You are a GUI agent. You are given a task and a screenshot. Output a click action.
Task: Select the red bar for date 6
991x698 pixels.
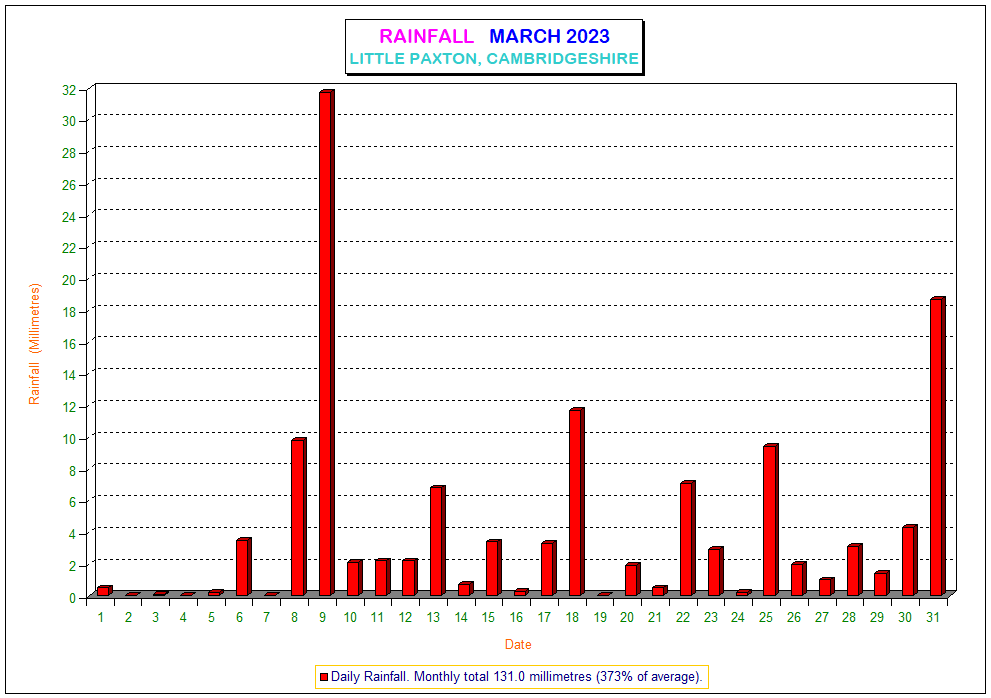[243, 567]
